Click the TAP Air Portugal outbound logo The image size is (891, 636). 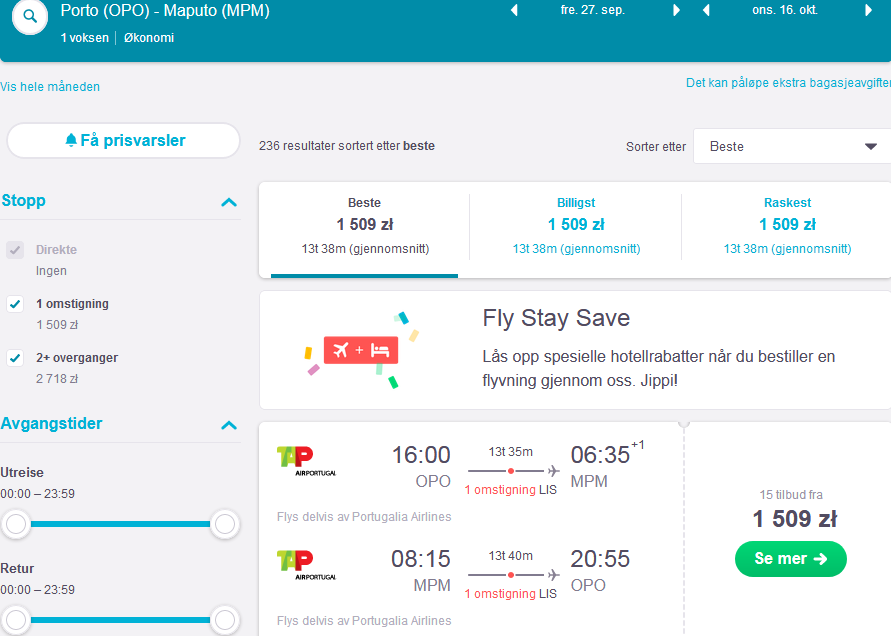tap(306, 461)
